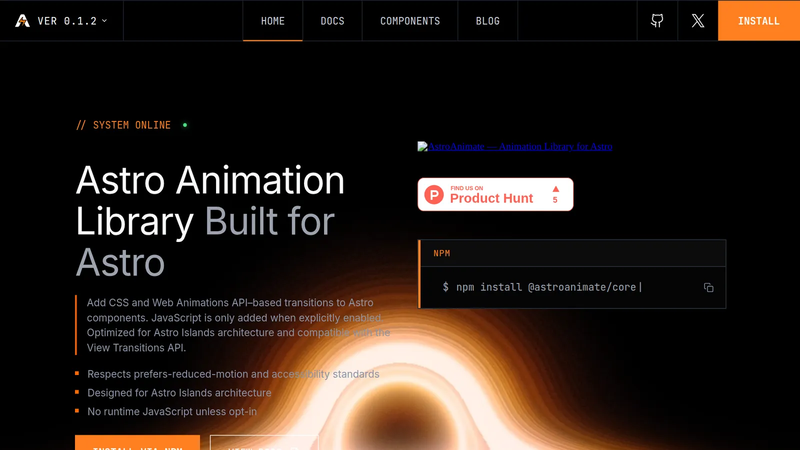Click the Product Hunt upvote count arrow

click(x=556, y=189)
